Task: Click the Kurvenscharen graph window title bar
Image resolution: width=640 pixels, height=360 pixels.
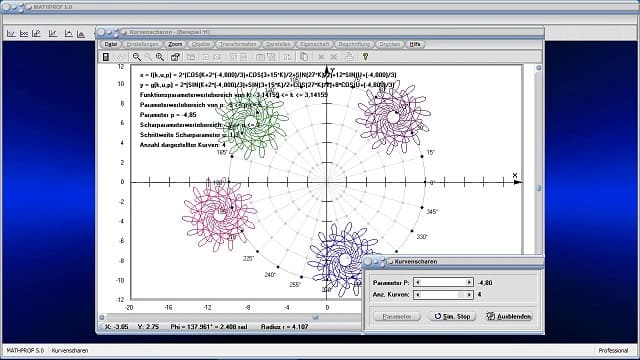Action: pyautogui.click(x=320, y=32)
